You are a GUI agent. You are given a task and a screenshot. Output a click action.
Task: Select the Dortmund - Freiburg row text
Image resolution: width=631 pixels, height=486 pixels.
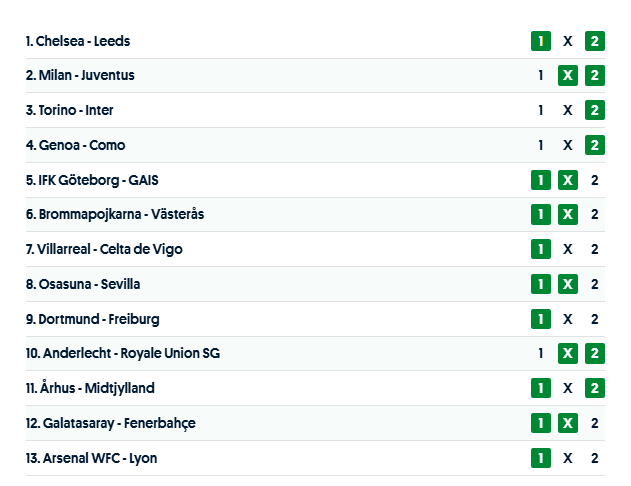point(93,319)
